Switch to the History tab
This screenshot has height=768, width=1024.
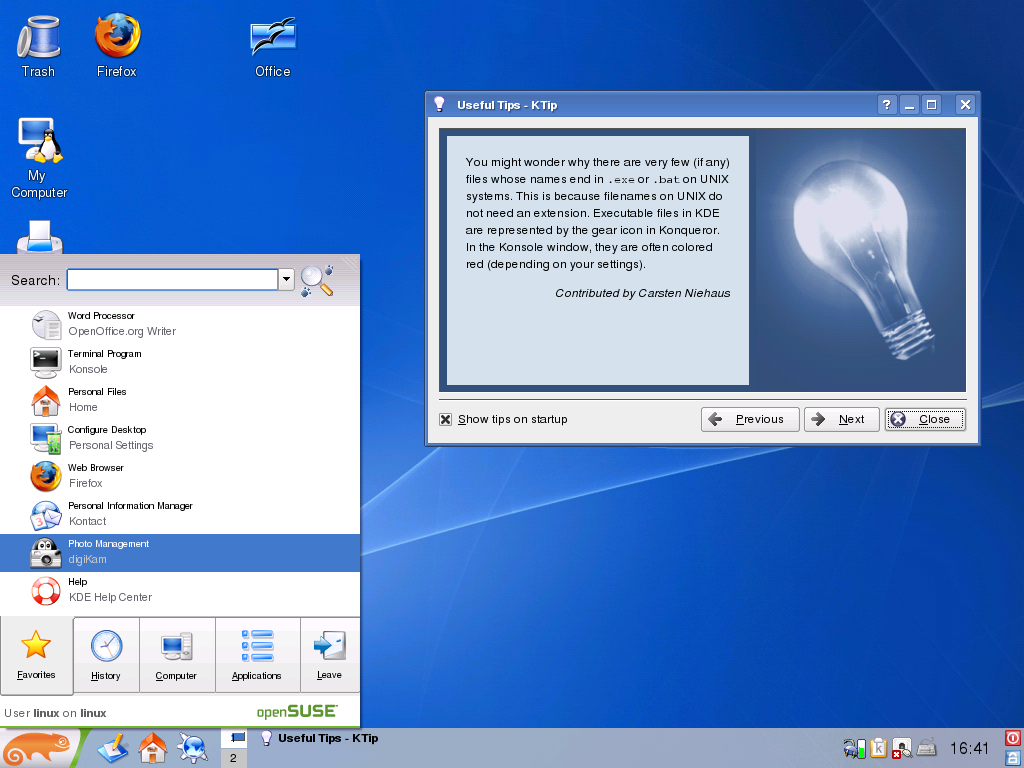(x=106, y=655)
